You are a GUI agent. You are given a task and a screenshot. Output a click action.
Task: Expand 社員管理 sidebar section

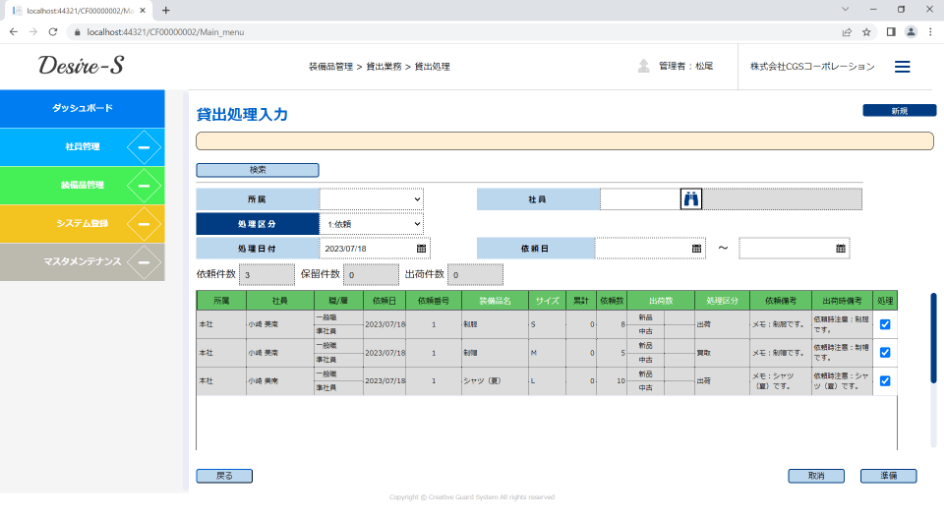click(x=144, y=147)
